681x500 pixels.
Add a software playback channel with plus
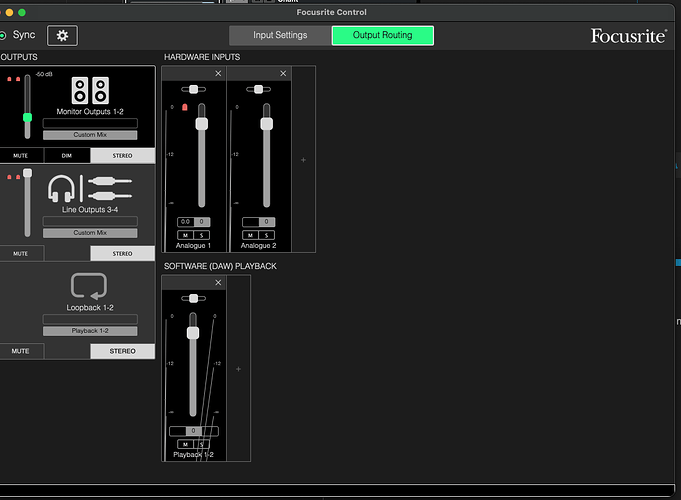pyautogui.click(x=238, y=369)
